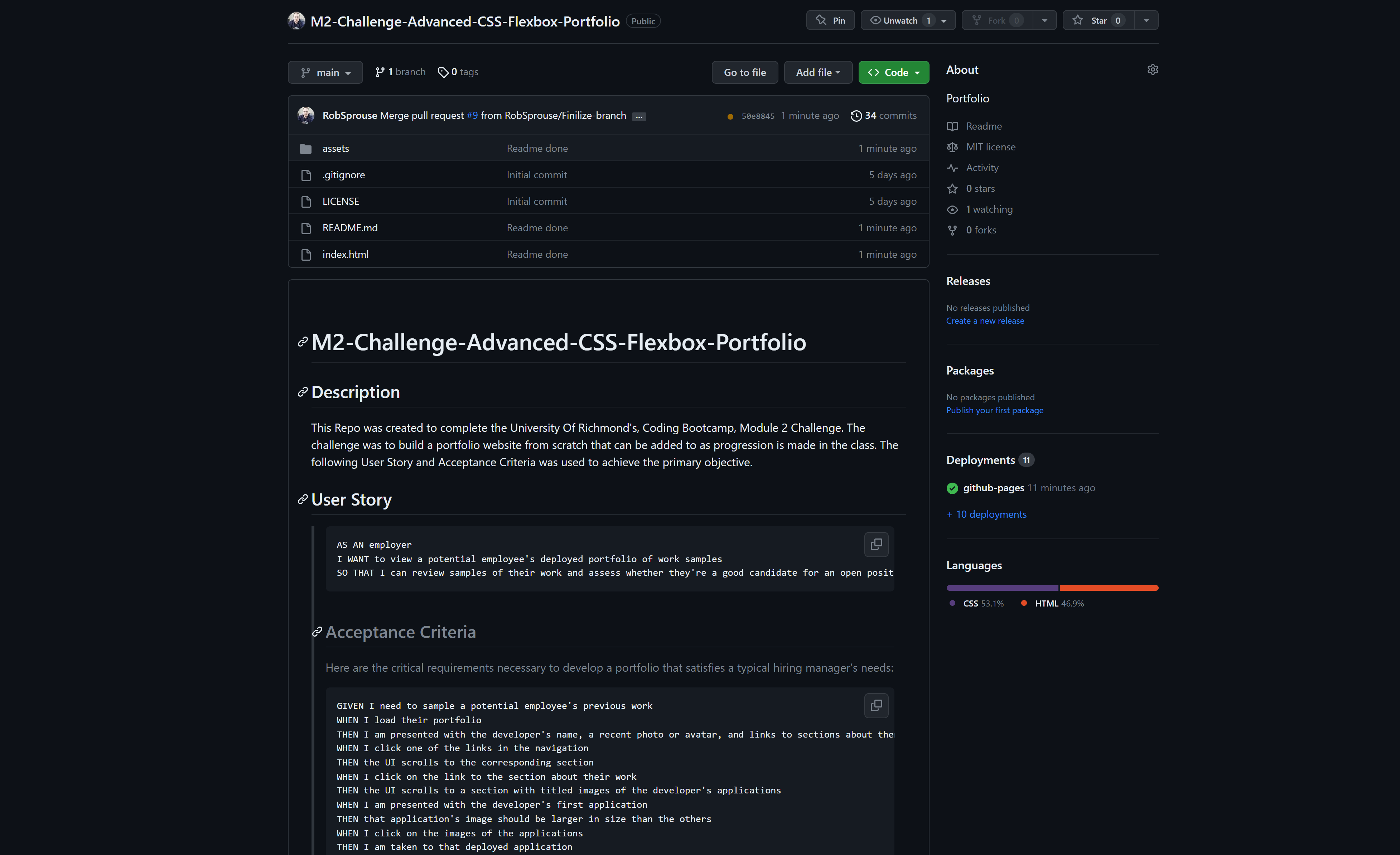This screenshot has width=1400, height=855.
Task: Open the Packages heading link
Action: 969,371
